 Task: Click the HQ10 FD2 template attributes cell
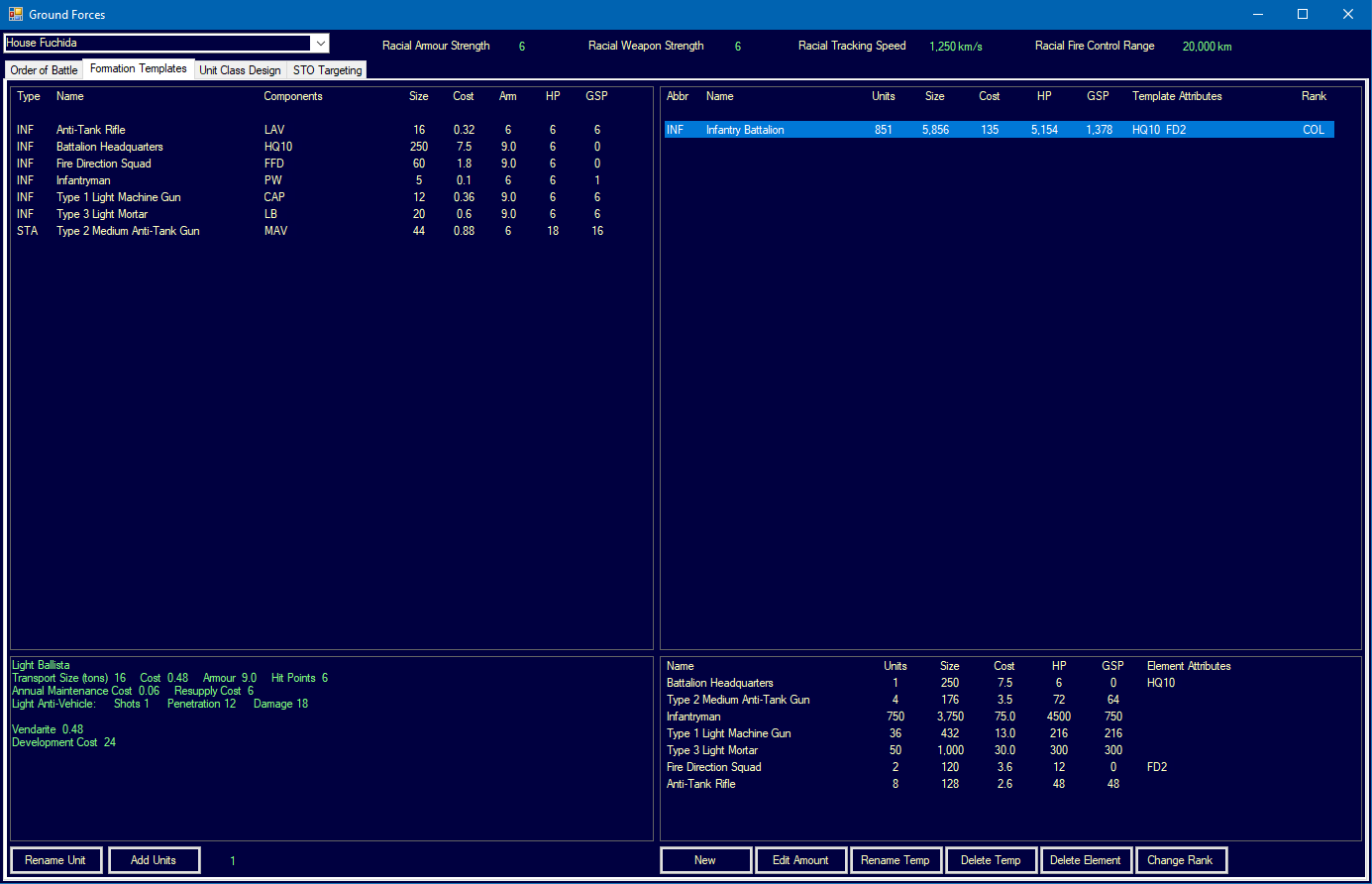[1159, 130]
